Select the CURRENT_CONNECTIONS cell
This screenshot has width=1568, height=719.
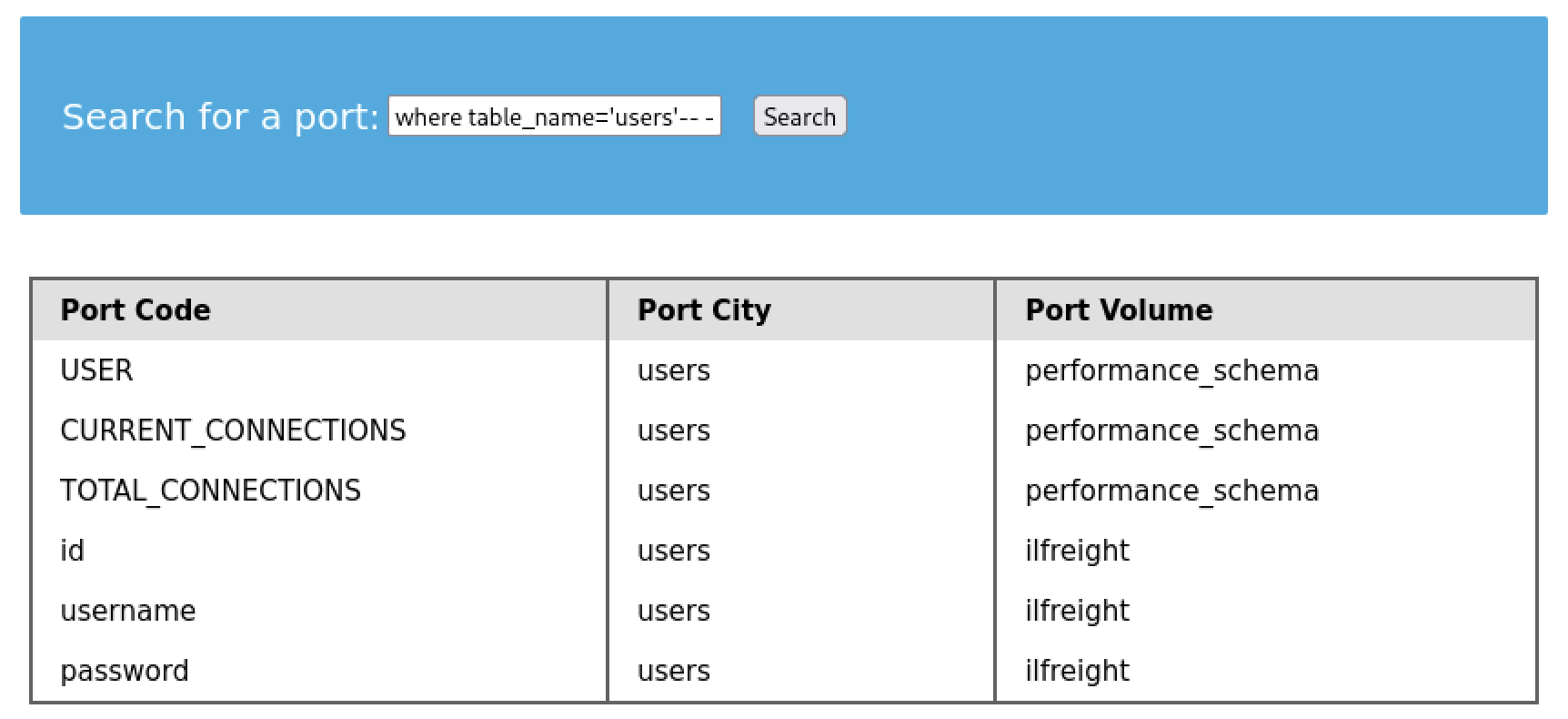(x=233, y=430)
